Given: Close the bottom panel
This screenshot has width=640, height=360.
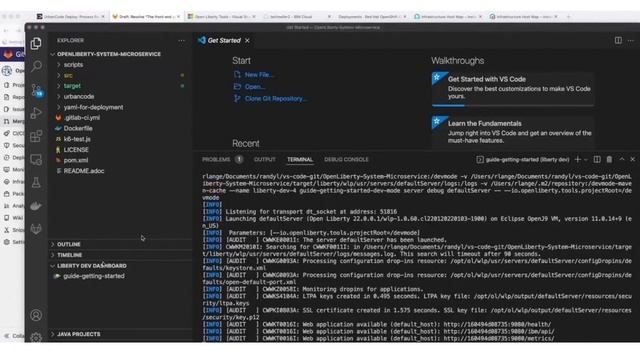Looking at the screenshot, I should click(632, 160).
